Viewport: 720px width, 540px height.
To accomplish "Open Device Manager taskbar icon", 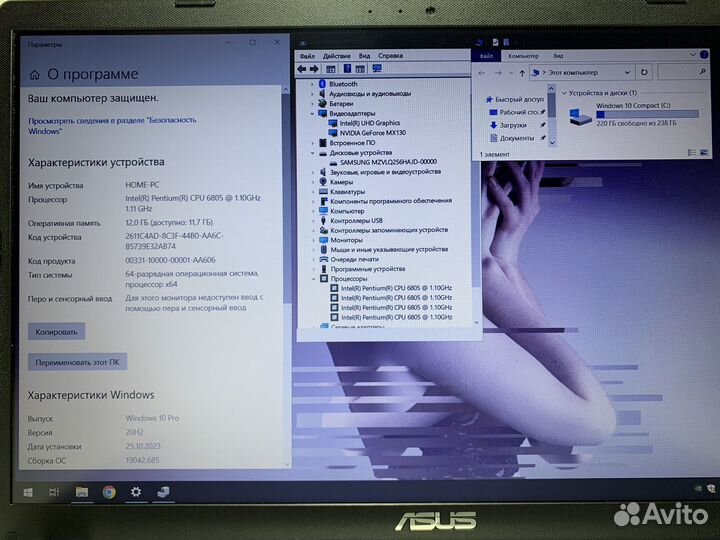I will tap(163, 492).
